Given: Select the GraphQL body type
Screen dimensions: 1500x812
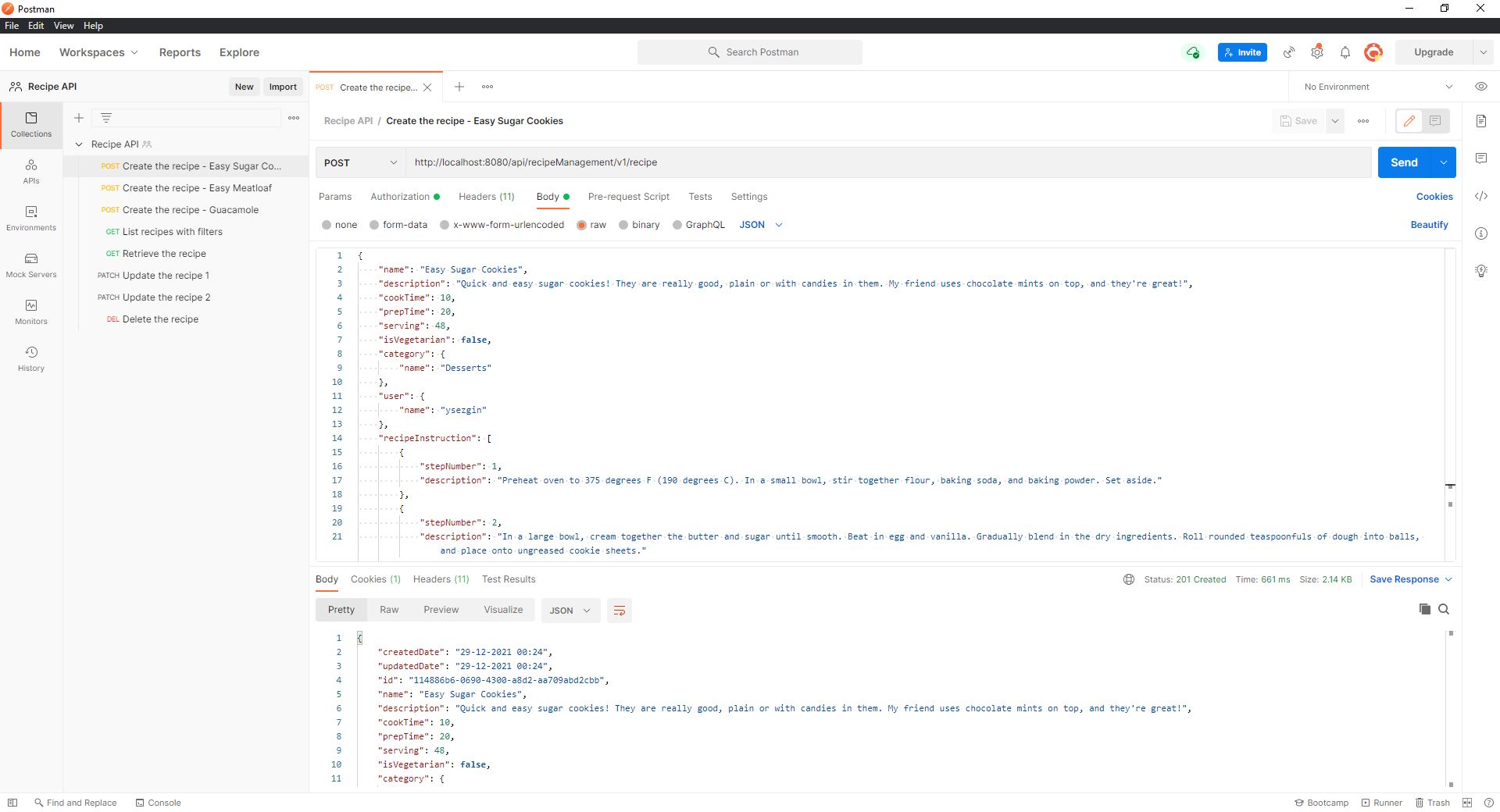Looking at the screenshot, I should point(698,225).
